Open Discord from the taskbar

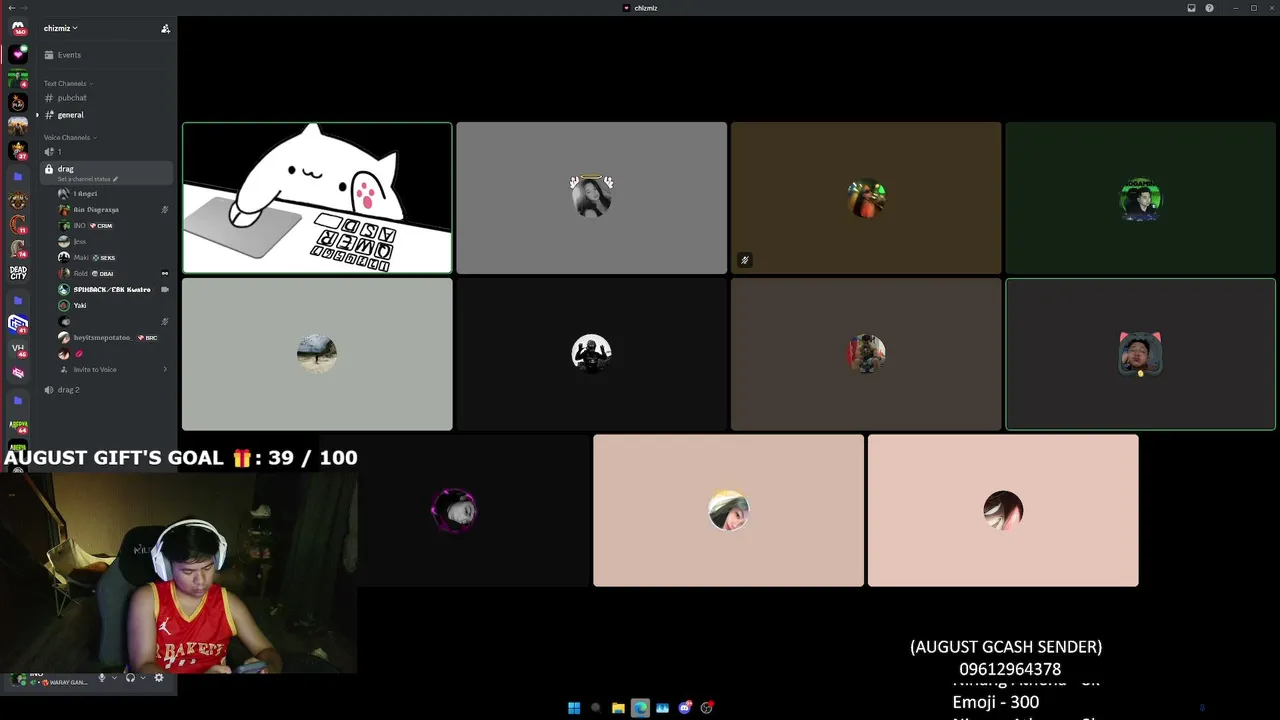pyautogui.click(x=685, y=708)
